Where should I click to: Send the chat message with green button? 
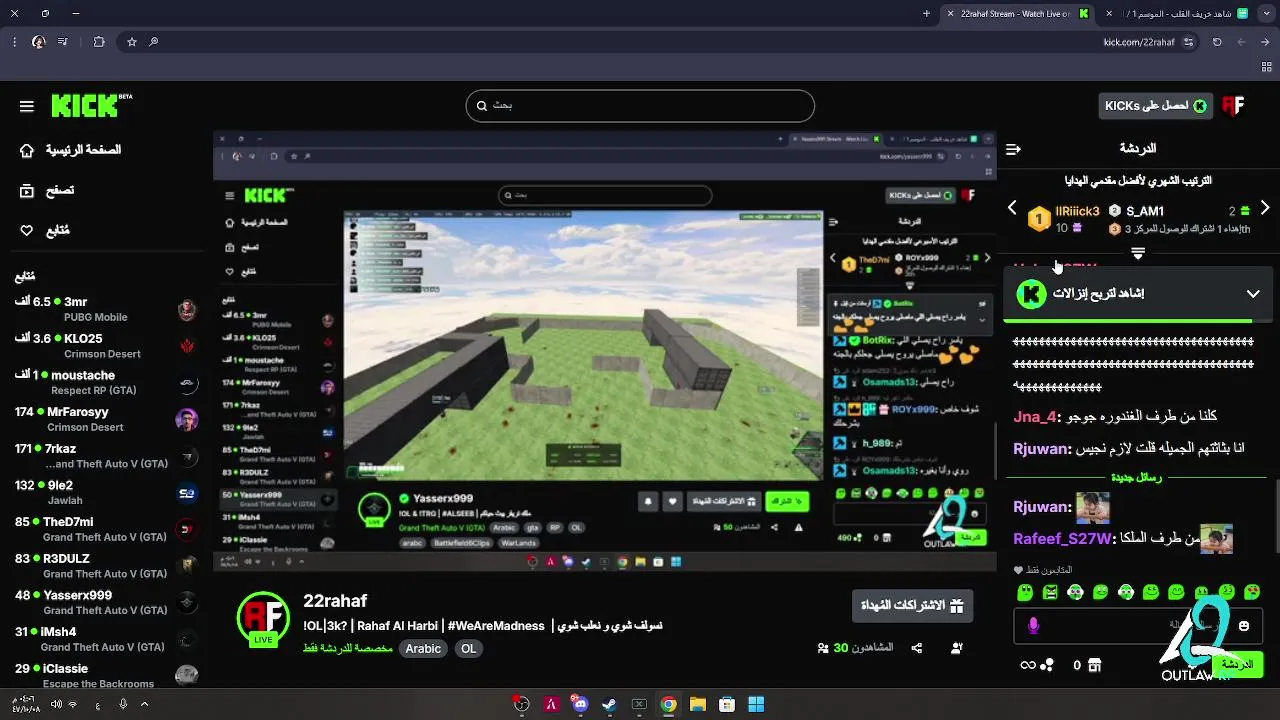(1237, 665)
